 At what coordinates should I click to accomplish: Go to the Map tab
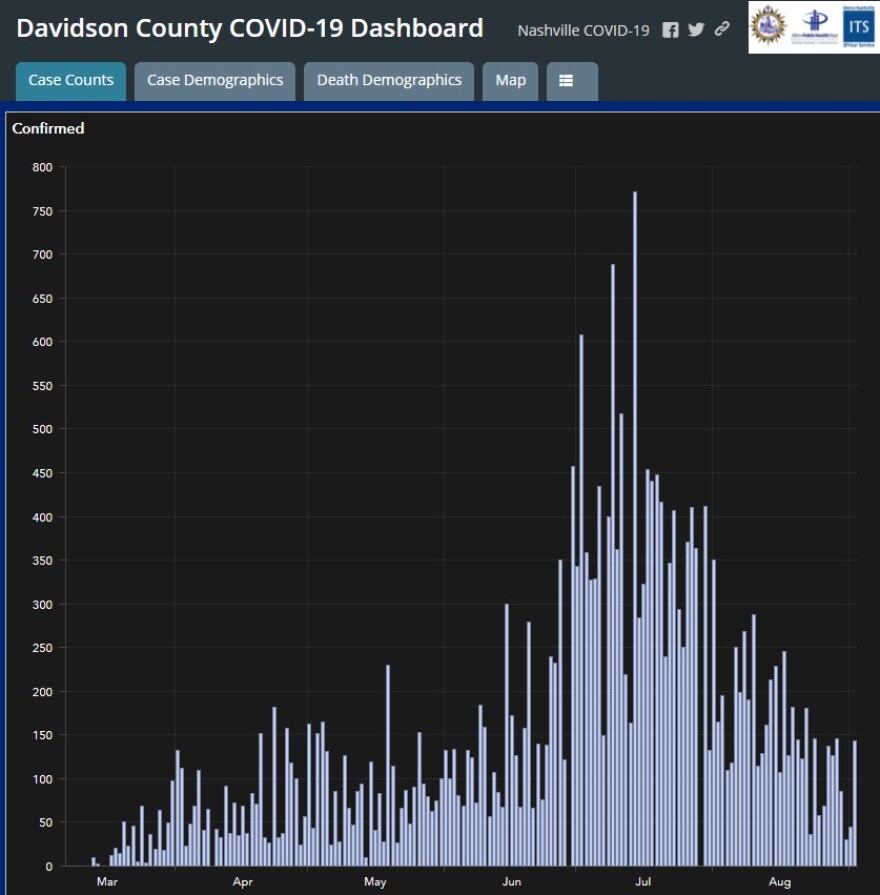pos(510,81)
